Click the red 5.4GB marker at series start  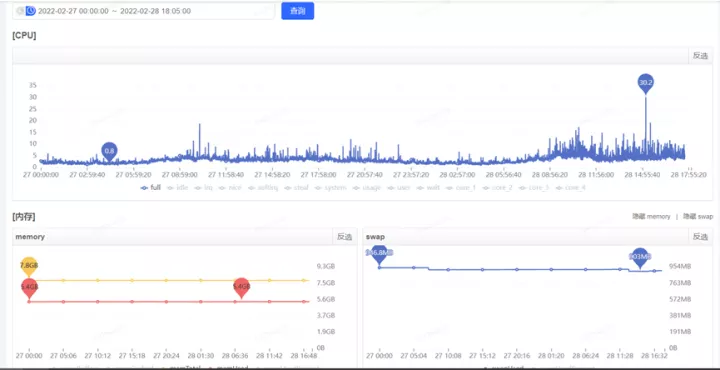[x=29, y=288]
